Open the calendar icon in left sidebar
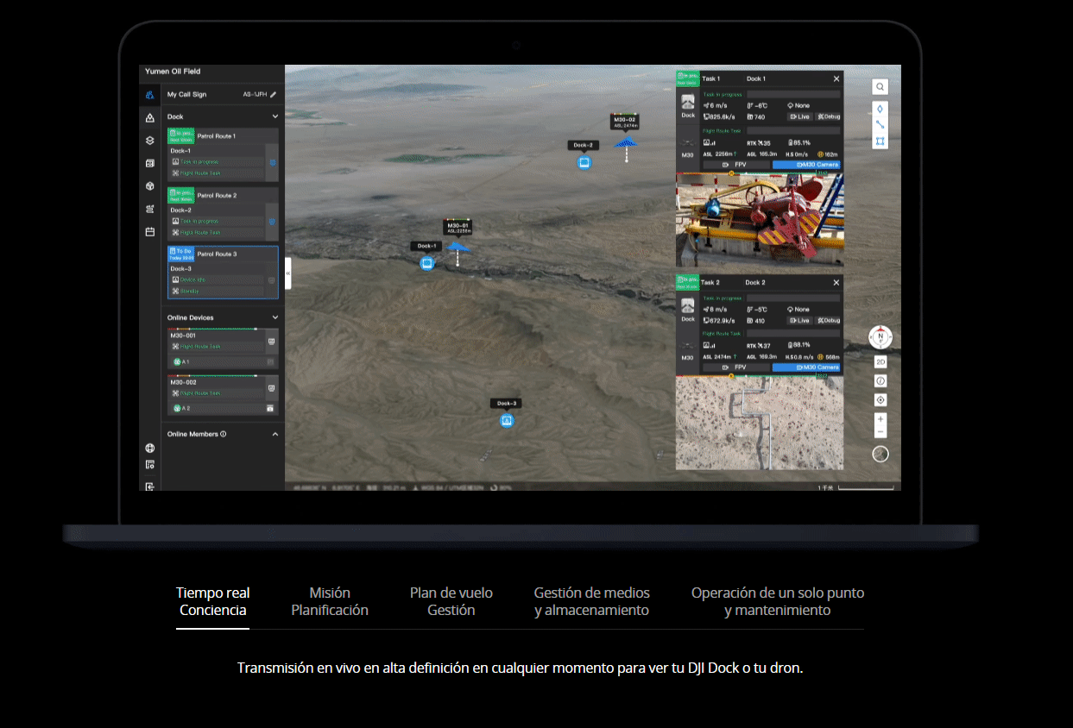This screenshot has height=728, width=1073. pos(150,231)
